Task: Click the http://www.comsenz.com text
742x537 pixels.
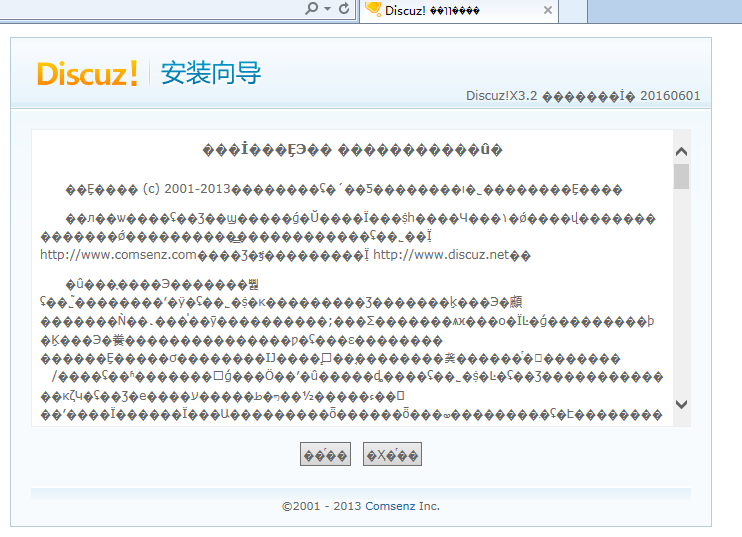Action: (118, 255)
